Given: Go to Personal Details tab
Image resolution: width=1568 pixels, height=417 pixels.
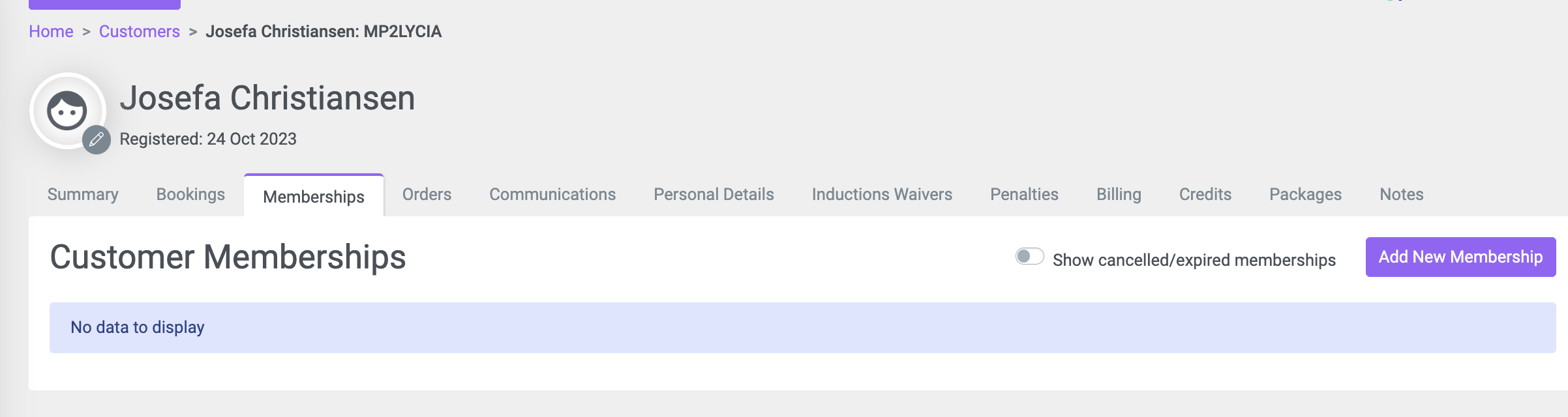Looking at the screenshot, I should (714, 194).
